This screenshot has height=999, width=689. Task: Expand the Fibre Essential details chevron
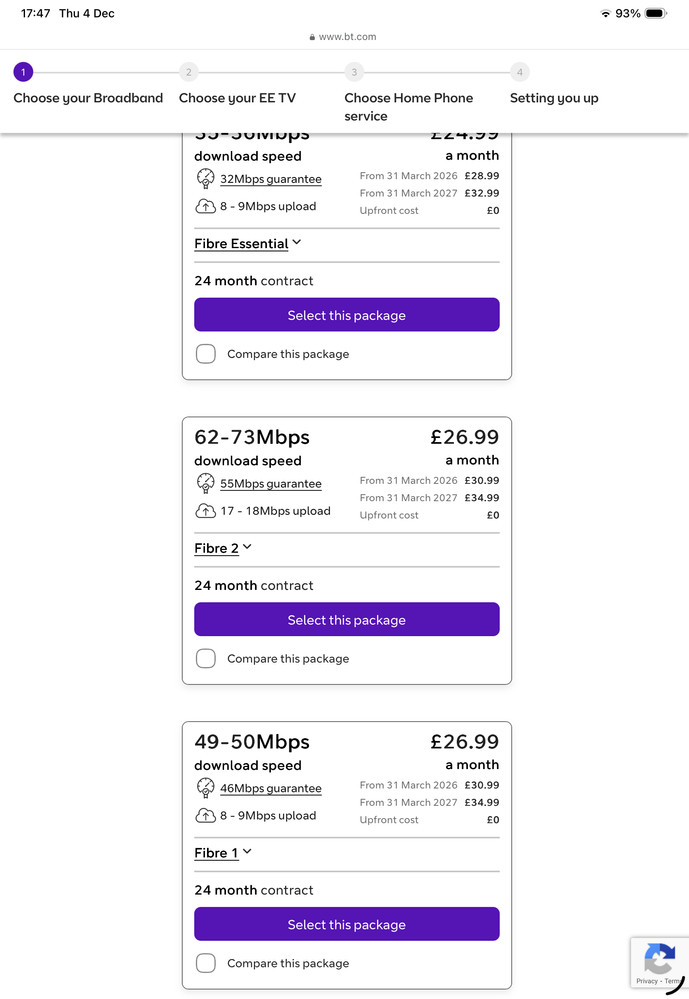(297, 243)
